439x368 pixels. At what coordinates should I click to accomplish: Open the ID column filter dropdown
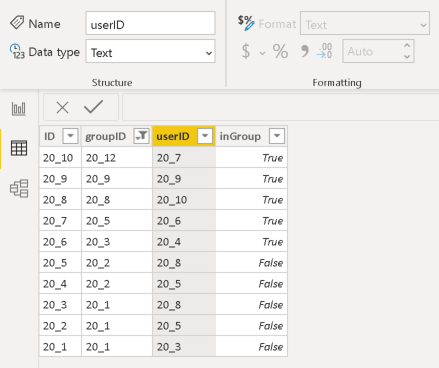tap(70, 136)
